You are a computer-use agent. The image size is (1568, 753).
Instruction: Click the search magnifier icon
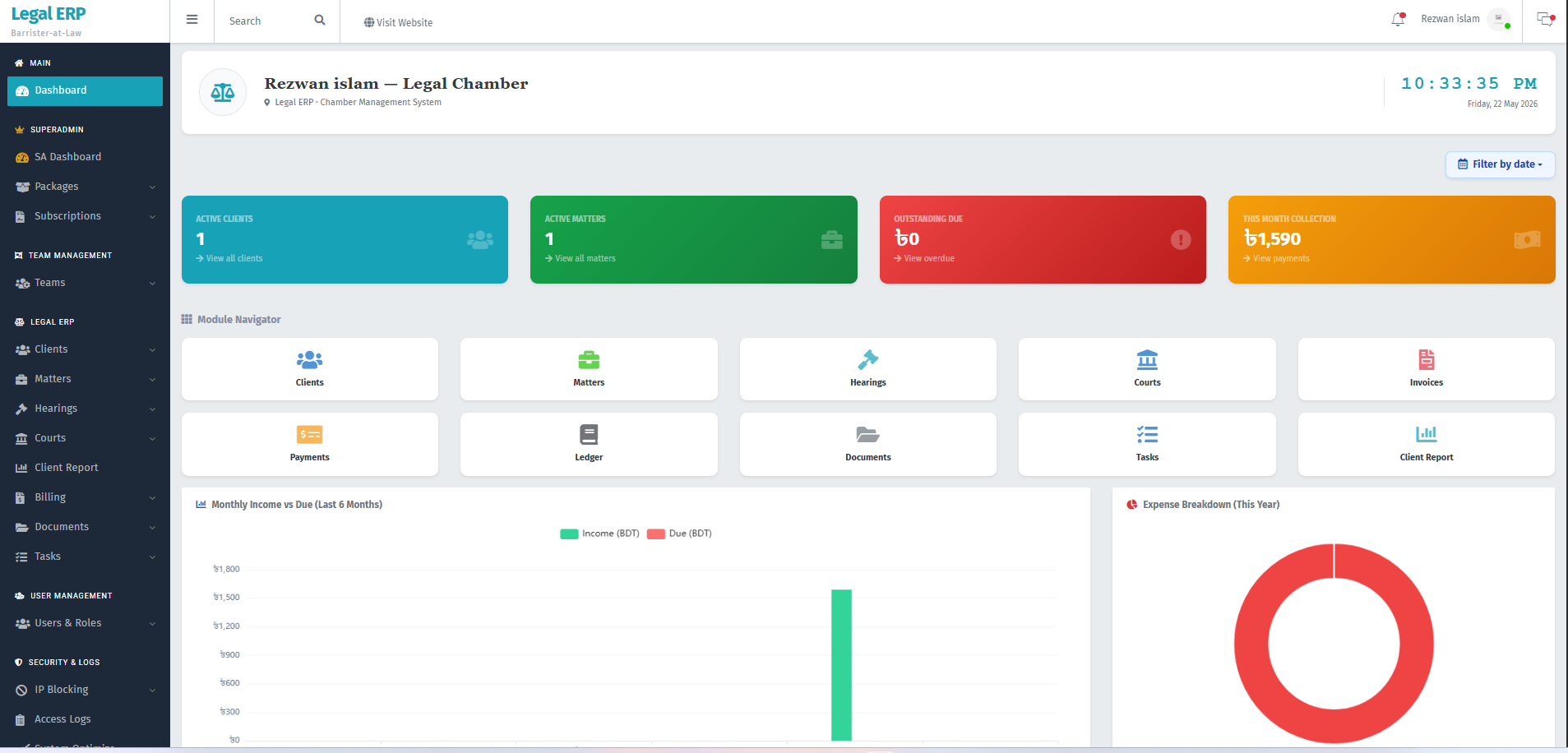(320, 21)
